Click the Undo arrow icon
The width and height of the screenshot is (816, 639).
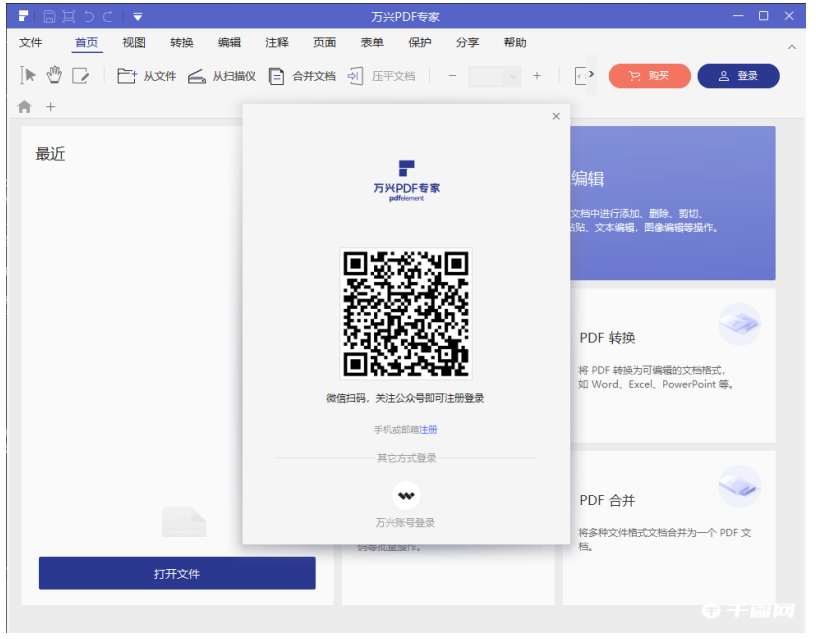90,15
